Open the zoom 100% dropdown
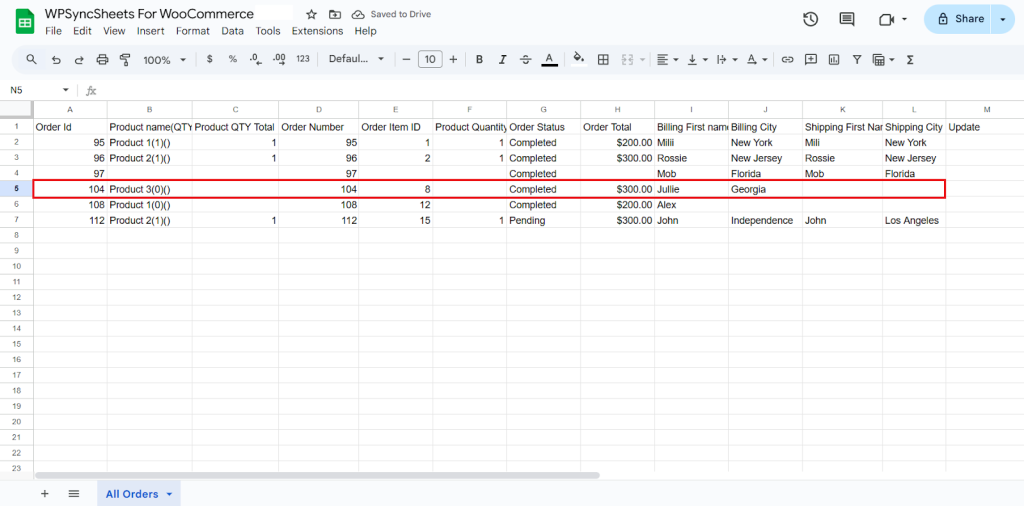The image size is (1024, 506). tap(165, 59)
